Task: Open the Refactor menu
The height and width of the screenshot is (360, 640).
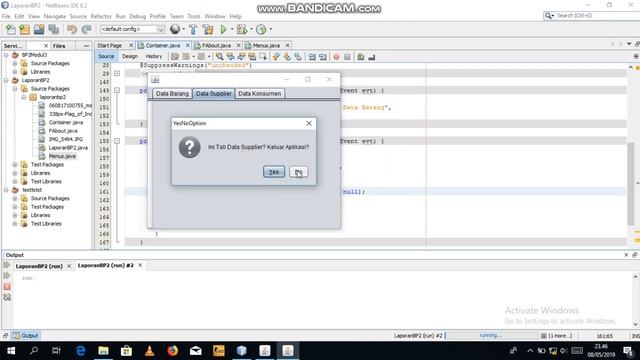Action: (101, 16)
